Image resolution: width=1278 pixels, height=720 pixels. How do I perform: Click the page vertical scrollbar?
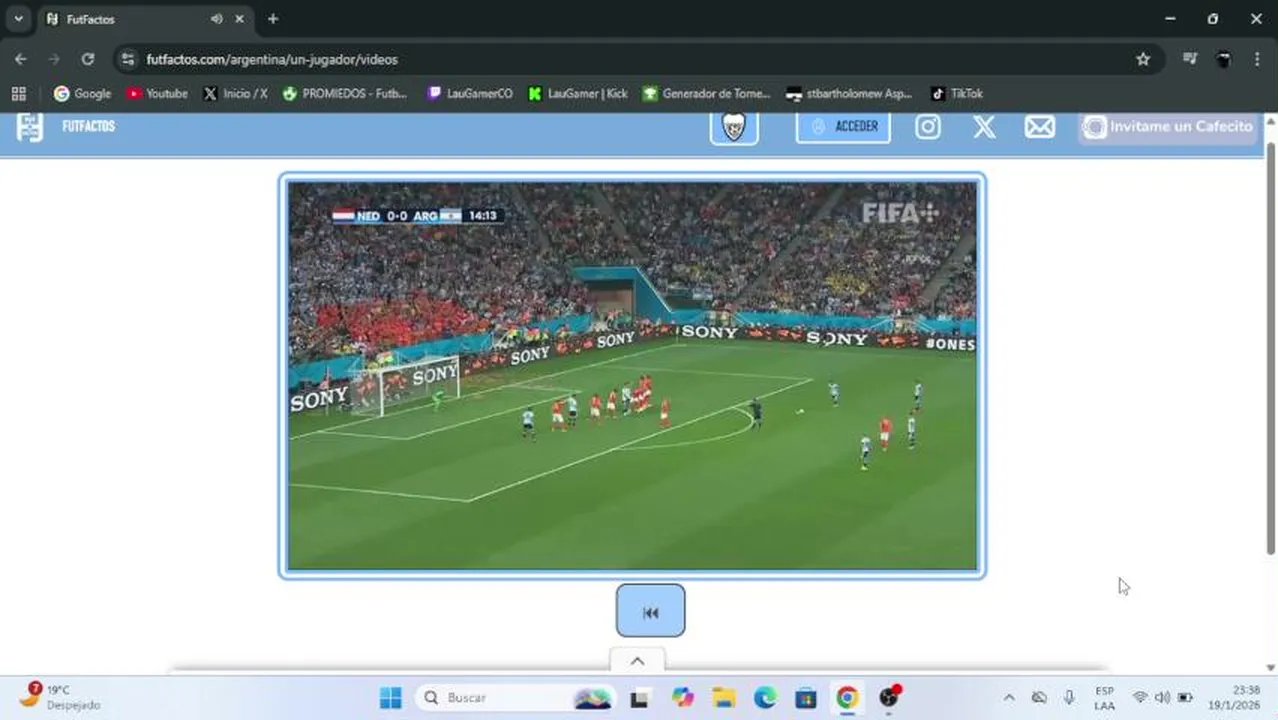point(1271,350)
